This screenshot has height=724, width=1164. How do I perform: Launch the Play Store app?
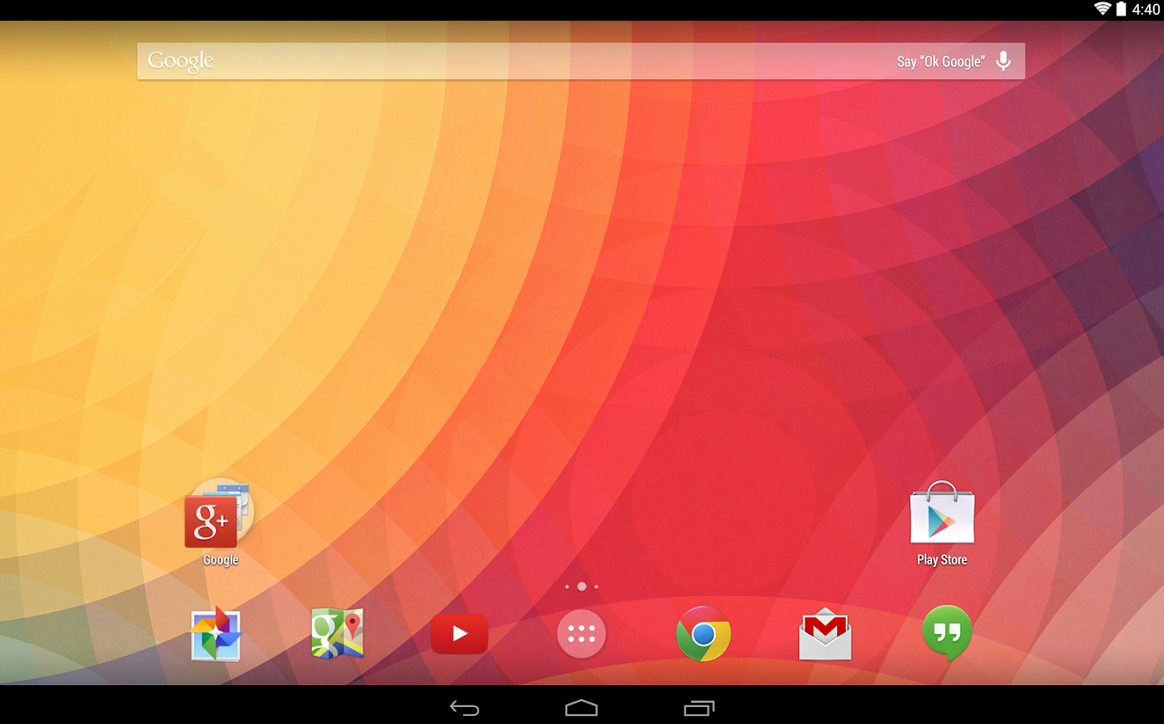(x=941, y=517)
